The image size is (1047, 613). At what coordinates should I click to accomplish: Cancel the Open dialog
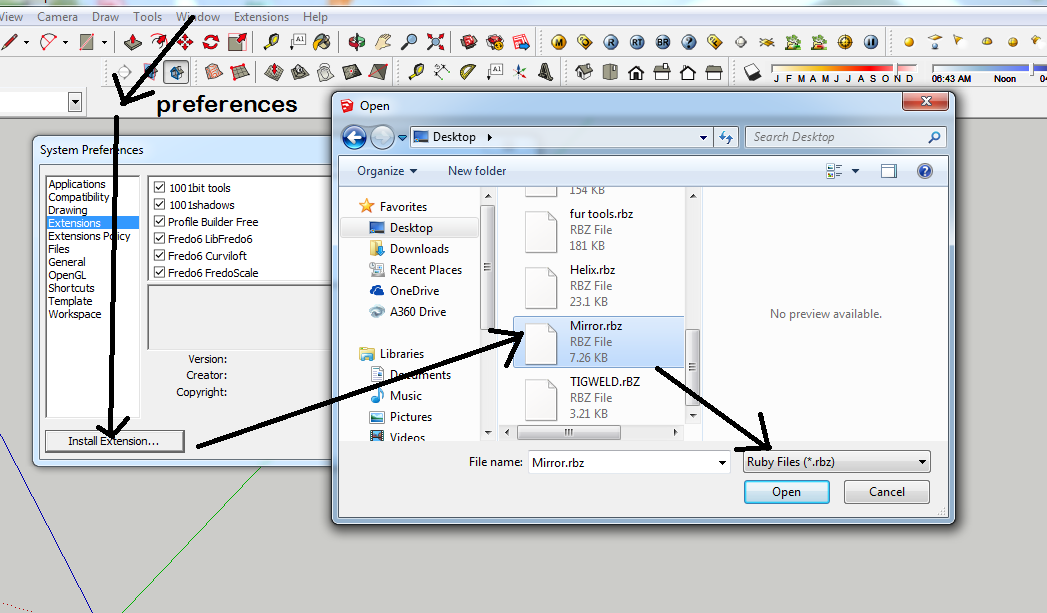pos(886,491)
